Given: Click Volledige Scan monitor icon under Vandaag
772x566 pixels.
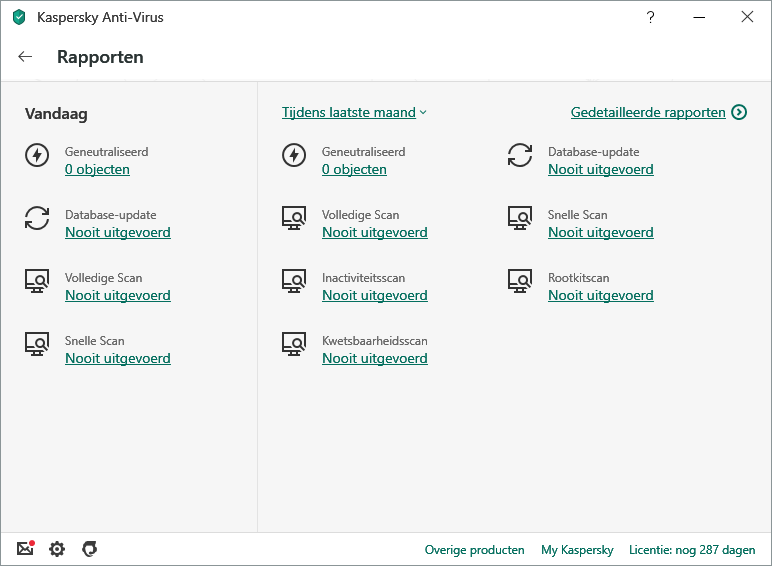Looking at the screenshot, I should click(37, 281).
